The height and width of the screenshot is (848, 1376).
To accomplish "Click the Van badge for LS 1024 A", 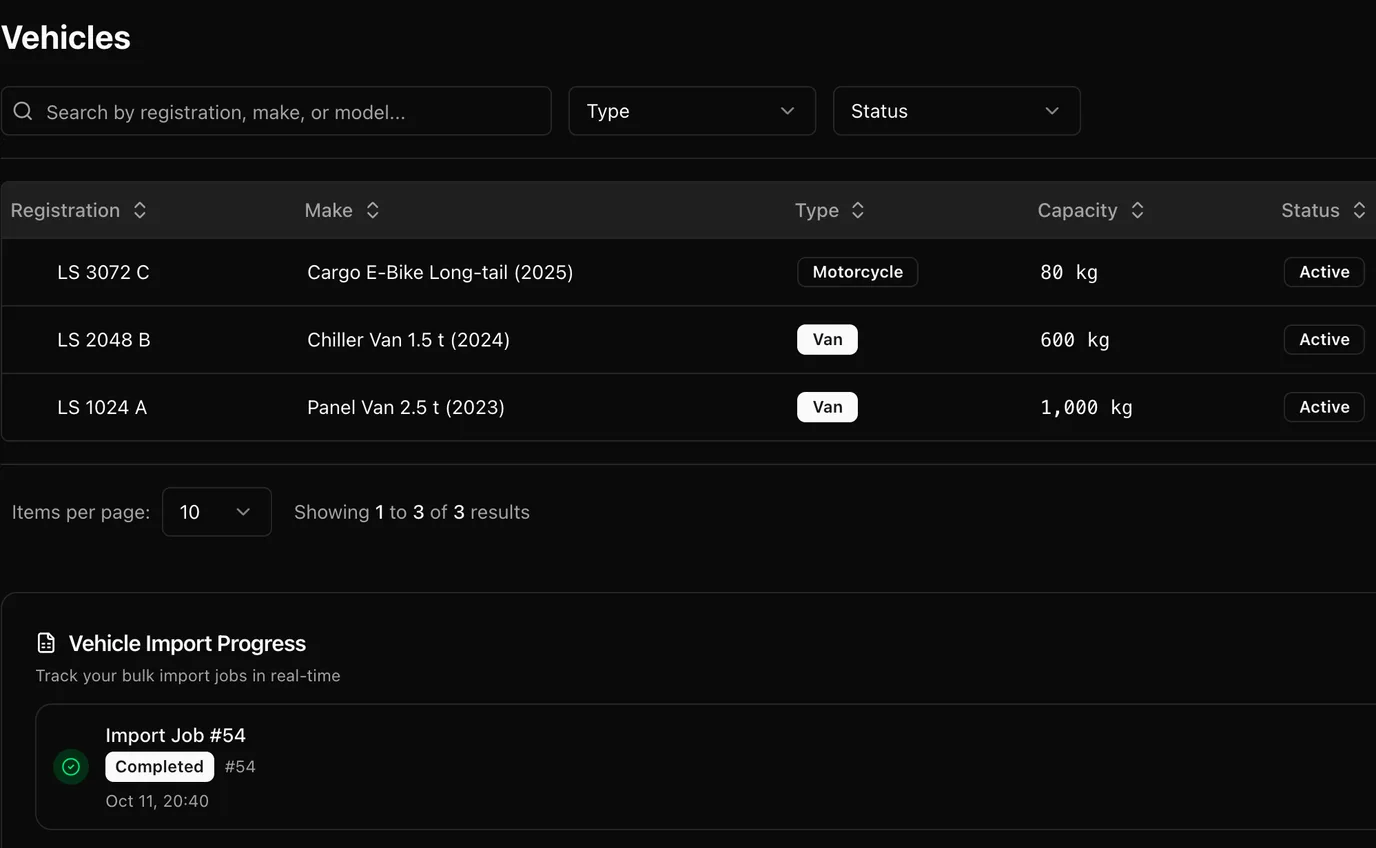I will [x=827, y=407].
